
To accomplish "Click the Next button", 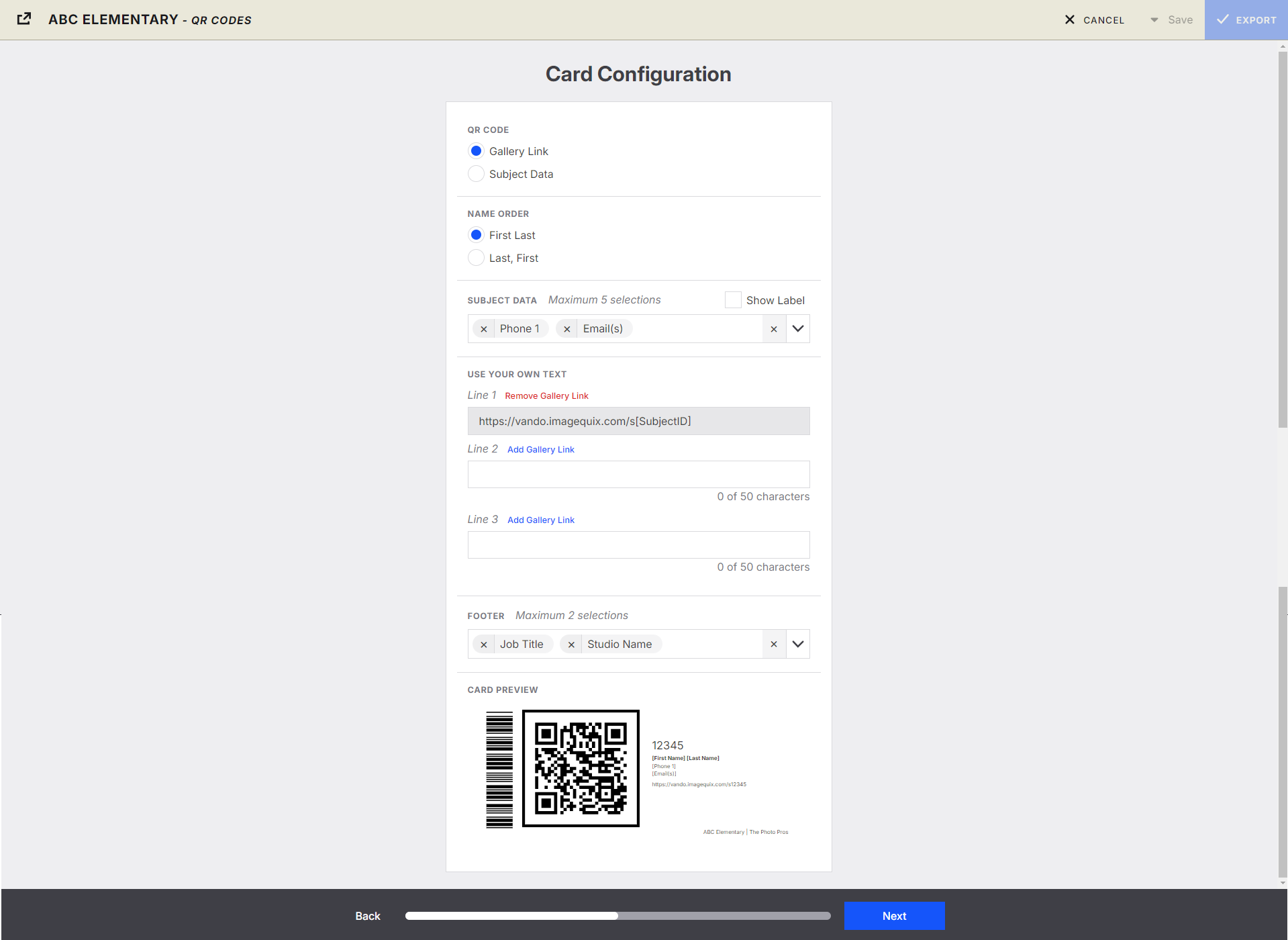I will point(894,916).
